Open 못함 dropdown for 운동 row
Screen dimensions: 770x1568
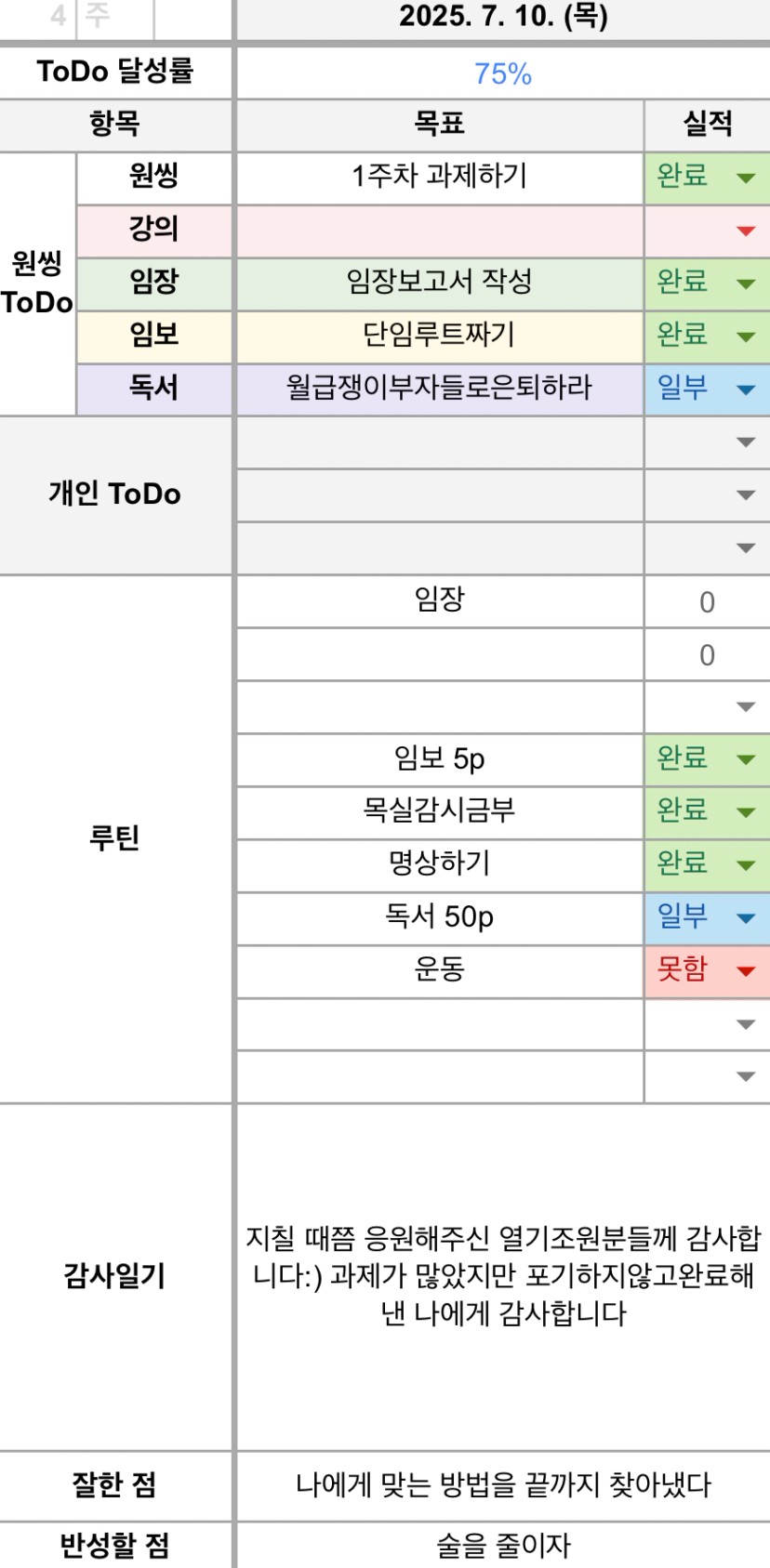click(746, 971)
